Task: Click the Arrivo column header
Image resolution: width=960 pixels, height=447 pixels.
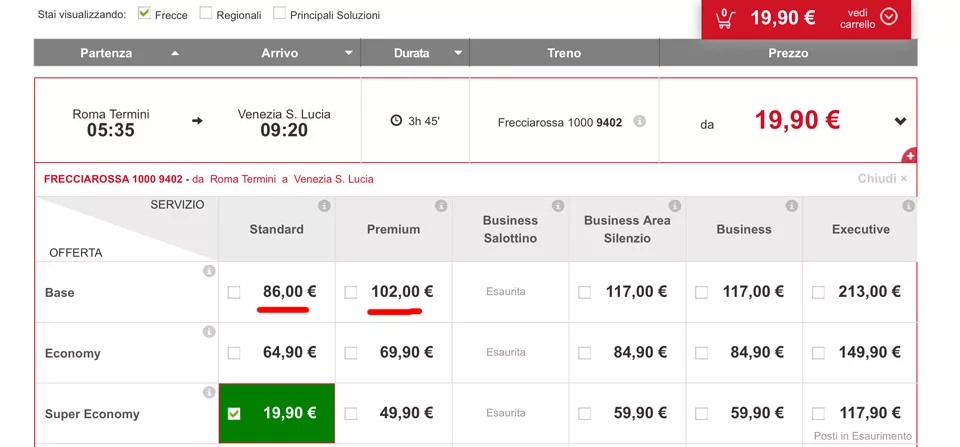Action: [280, 53]
